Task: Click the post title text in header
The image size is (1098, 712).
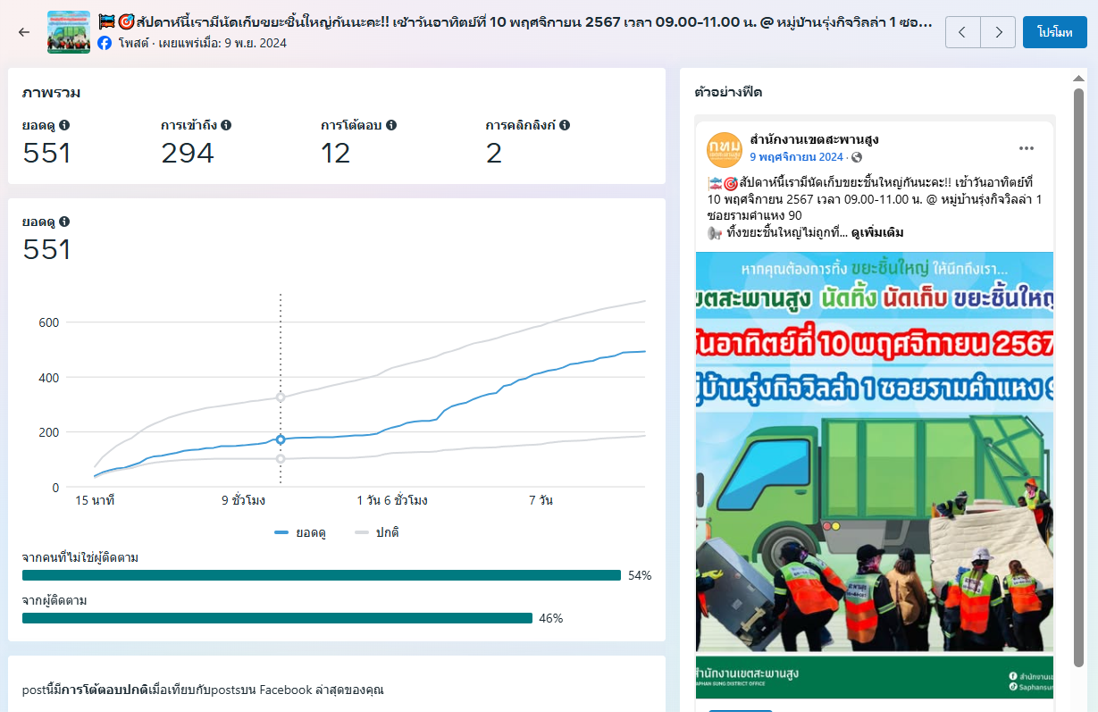Action: 515,22
